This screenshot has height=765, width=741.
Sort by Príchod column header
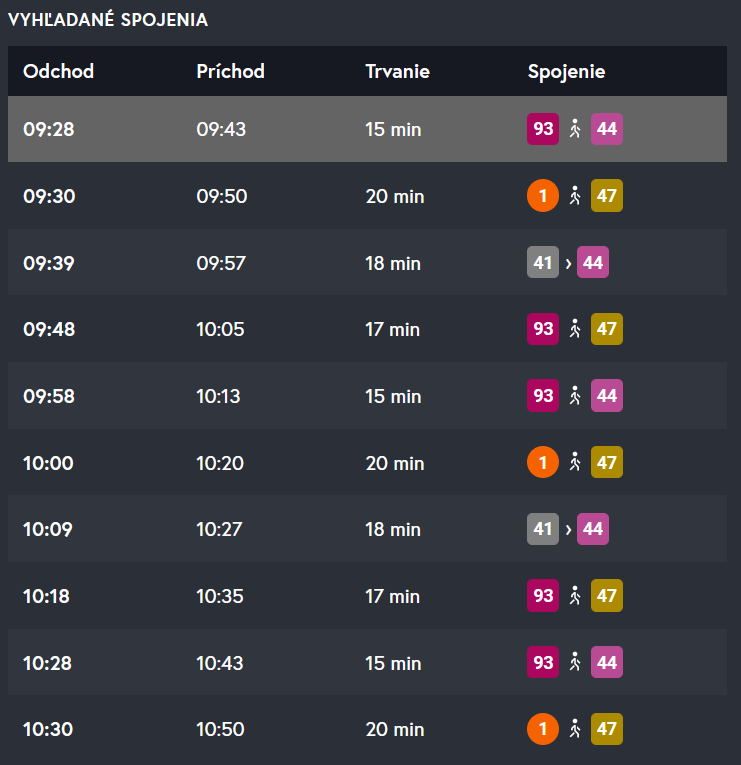point(230,72)
